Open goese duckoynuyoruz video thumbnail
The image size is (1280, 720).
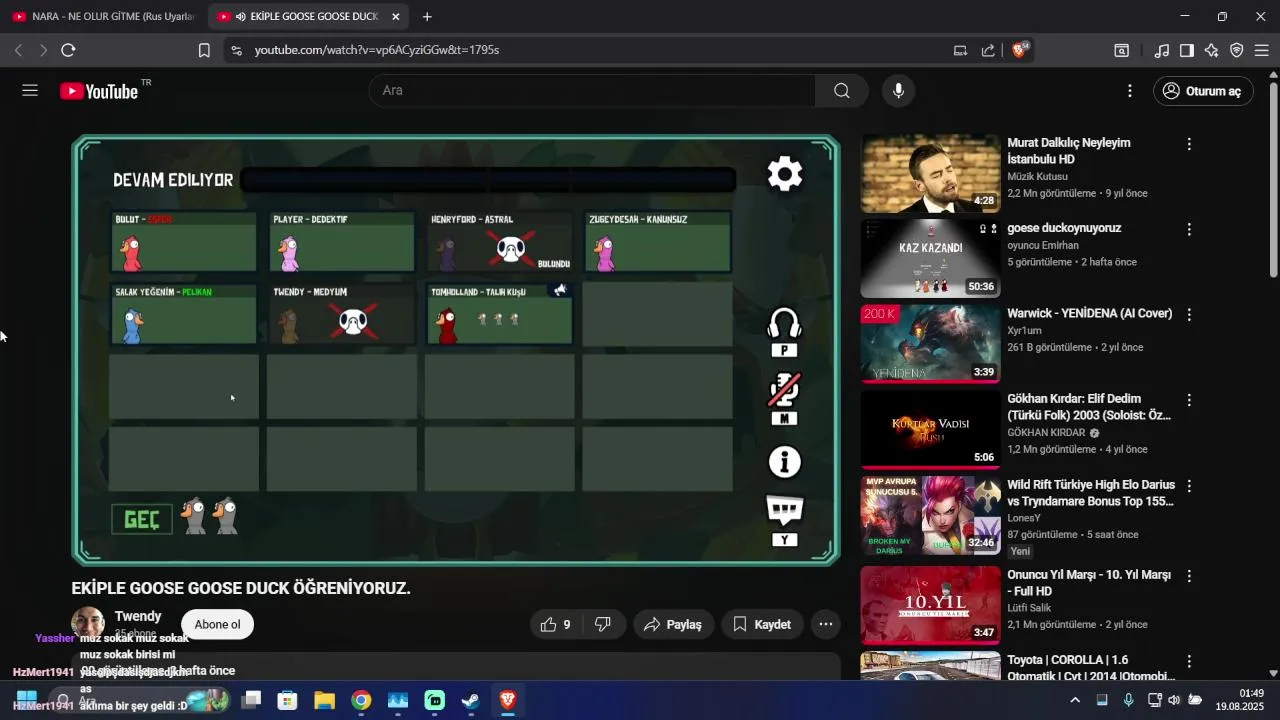pyautogui.click(x=930, y=259)
